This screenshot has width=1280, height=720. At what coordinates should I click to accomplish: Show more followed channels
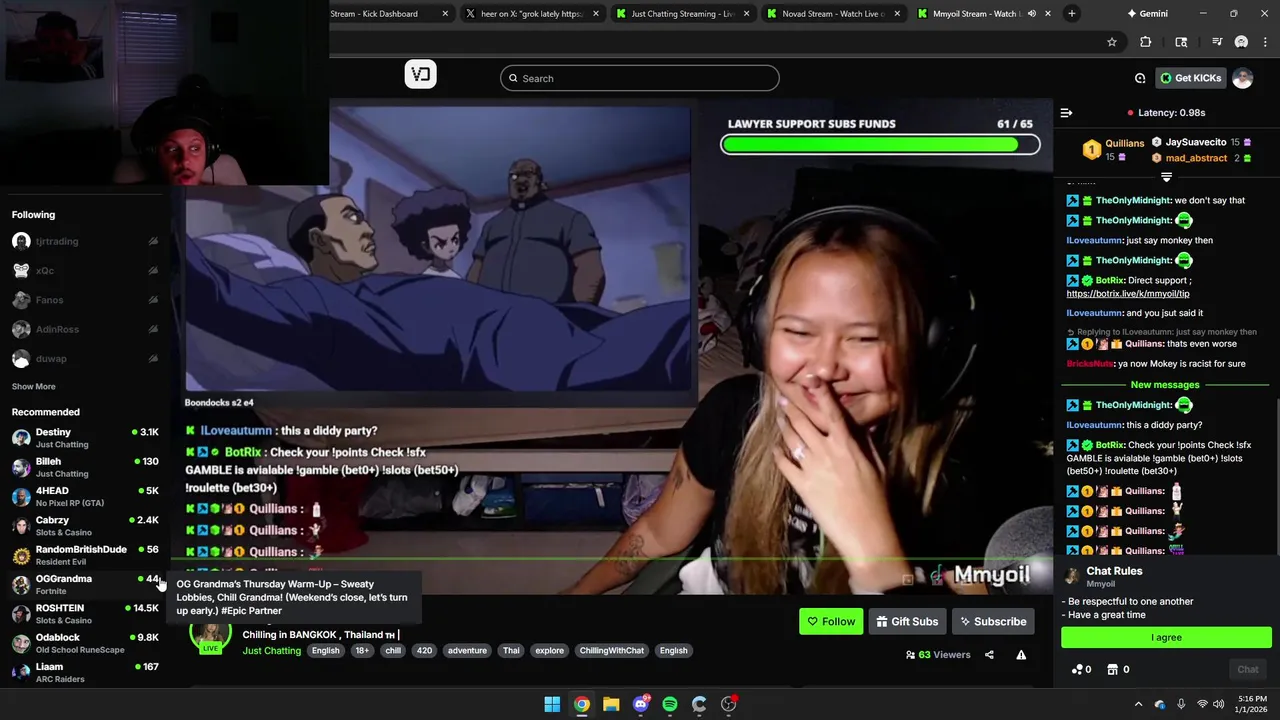point(34,387)
